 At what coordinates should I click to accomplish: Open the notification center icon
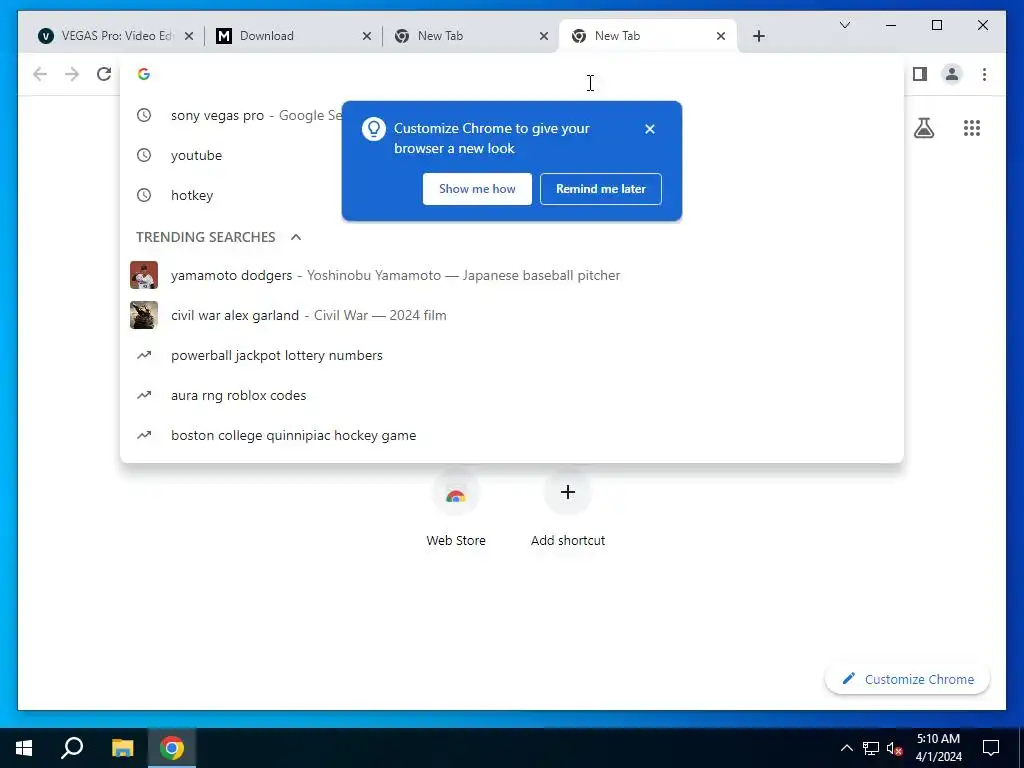(991, 748)
